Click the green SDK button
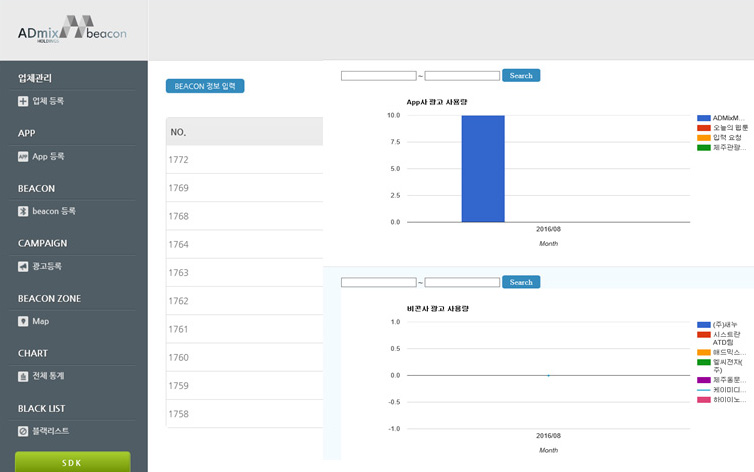Viewport: 754px width, 472px height. tap(72, 462)
